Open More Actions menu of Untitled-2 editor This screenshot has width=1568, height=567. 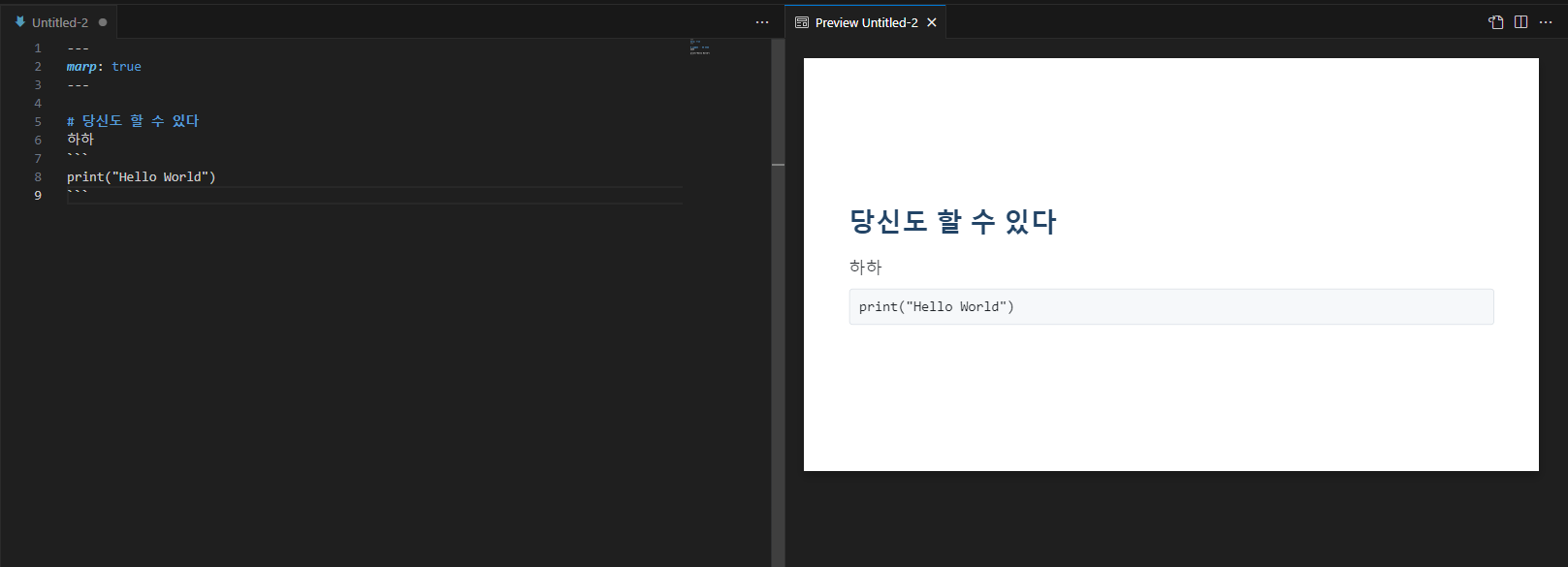point(762,22)
